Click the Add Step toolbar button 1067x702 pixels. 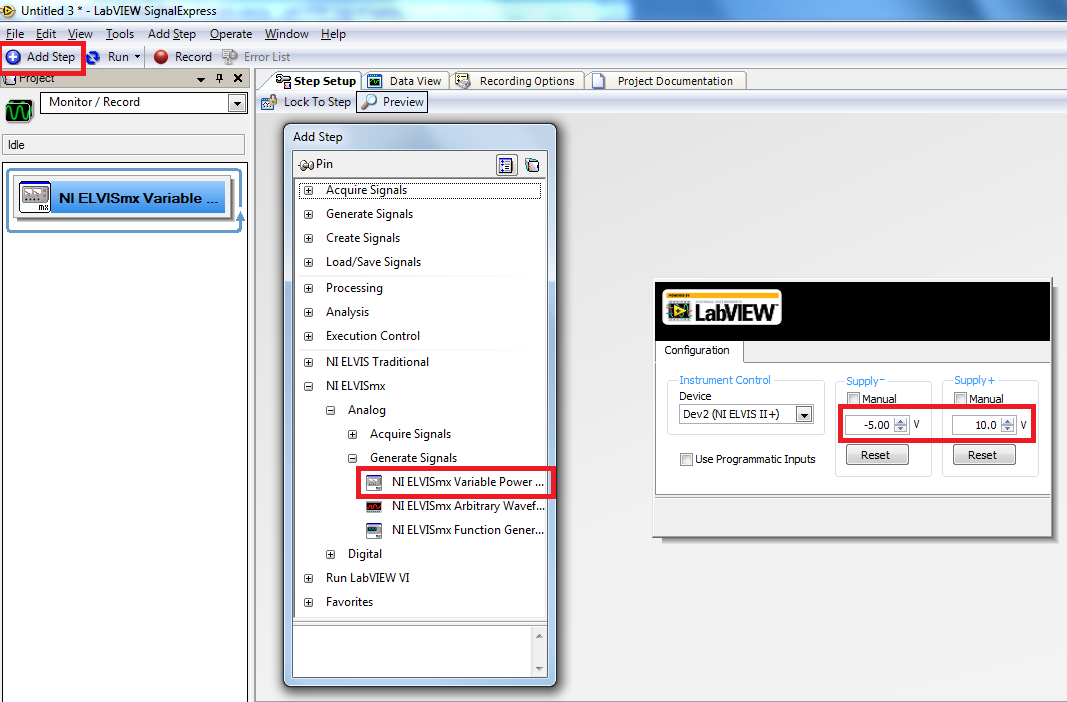(41, 57)
